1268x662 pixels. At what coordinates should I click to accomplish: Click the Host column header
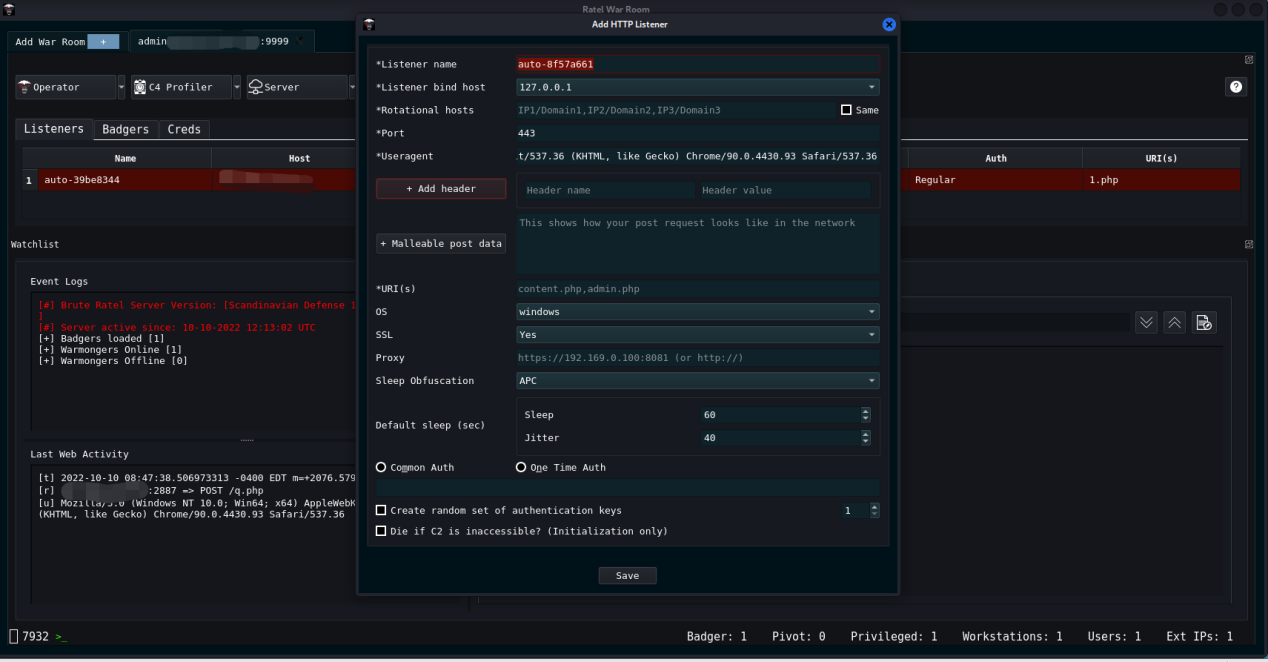[x=299, y=158]
